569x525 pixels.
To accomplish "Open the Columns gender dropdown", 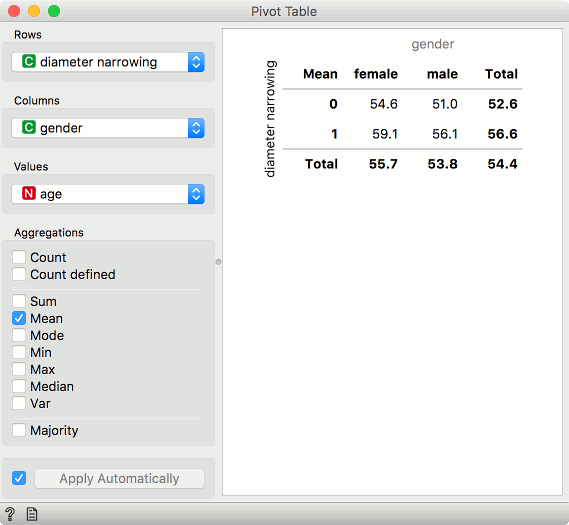I will coord(108,128).
